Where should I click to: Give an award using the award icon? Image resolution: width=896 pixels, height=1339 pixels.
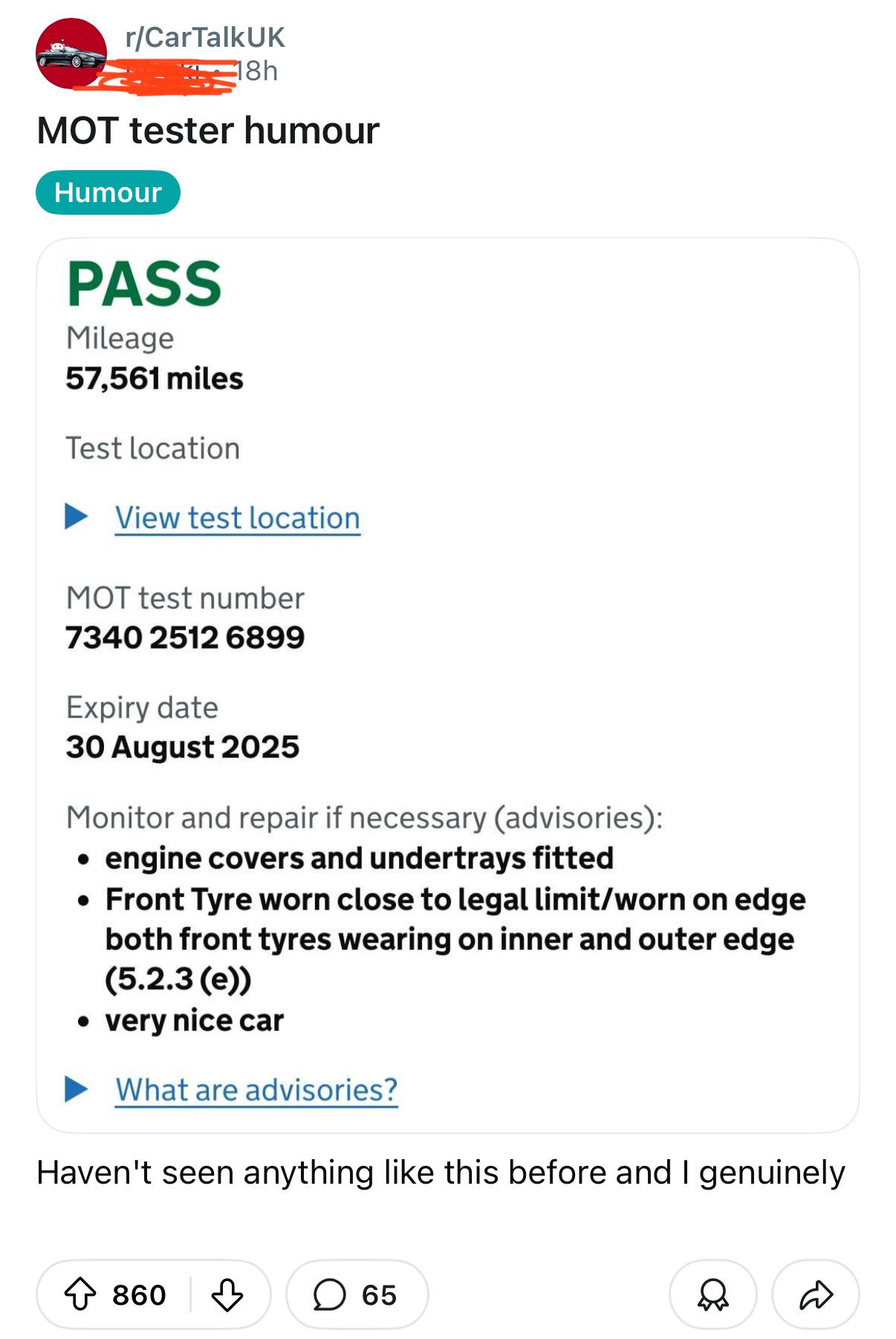[x=712, y=1294]
